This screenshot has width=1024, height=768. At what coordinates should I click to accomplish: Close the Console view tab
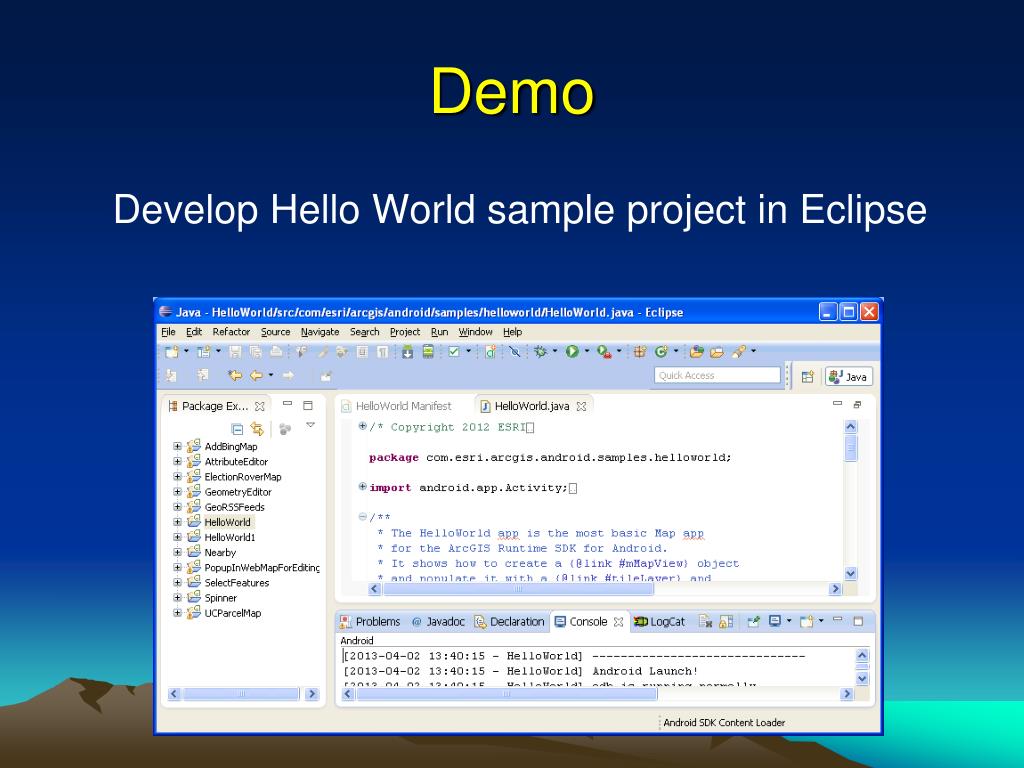click(x=618, y=622)
